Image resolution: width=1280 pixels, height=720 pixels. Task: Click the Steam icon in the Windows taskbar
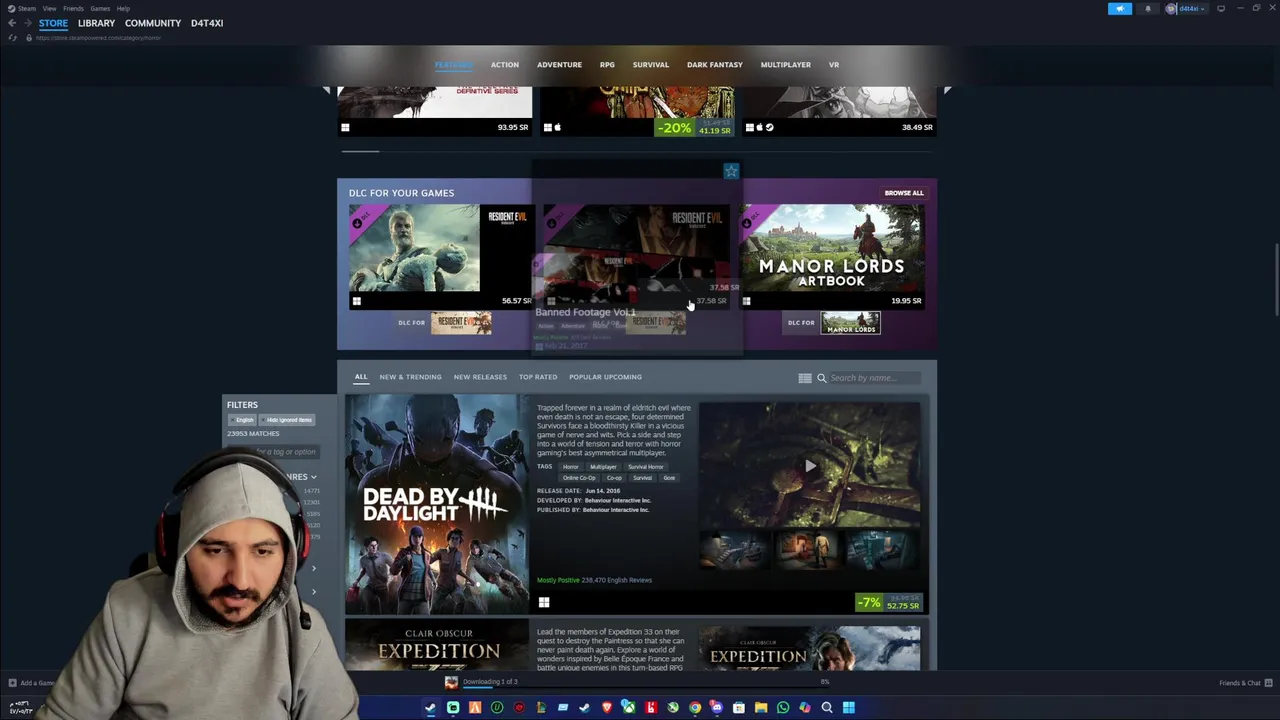431,708
